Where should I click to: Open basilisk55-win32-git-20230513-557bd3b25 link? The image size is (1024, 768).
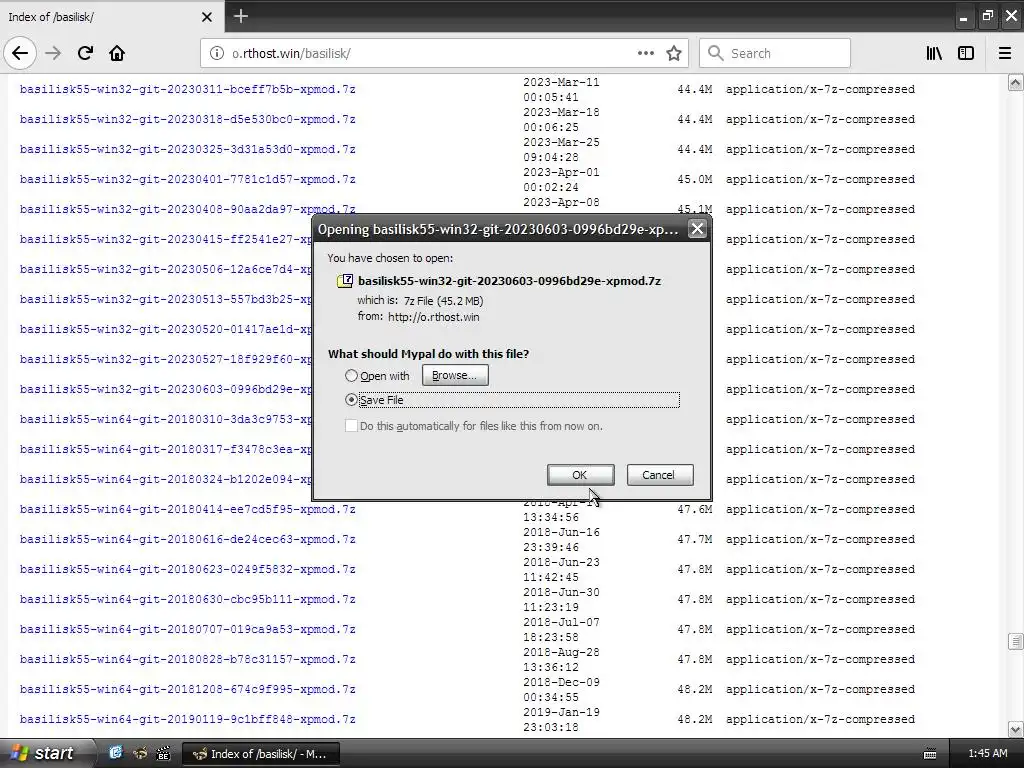[x=166, y=300]
